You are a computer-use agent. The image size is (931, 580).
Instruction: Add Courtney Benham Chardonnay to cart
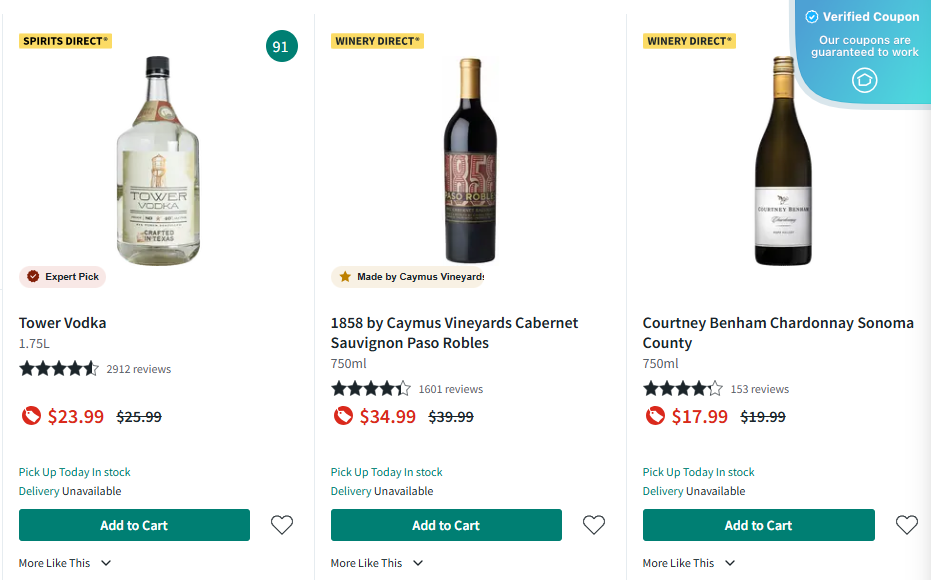758,524
